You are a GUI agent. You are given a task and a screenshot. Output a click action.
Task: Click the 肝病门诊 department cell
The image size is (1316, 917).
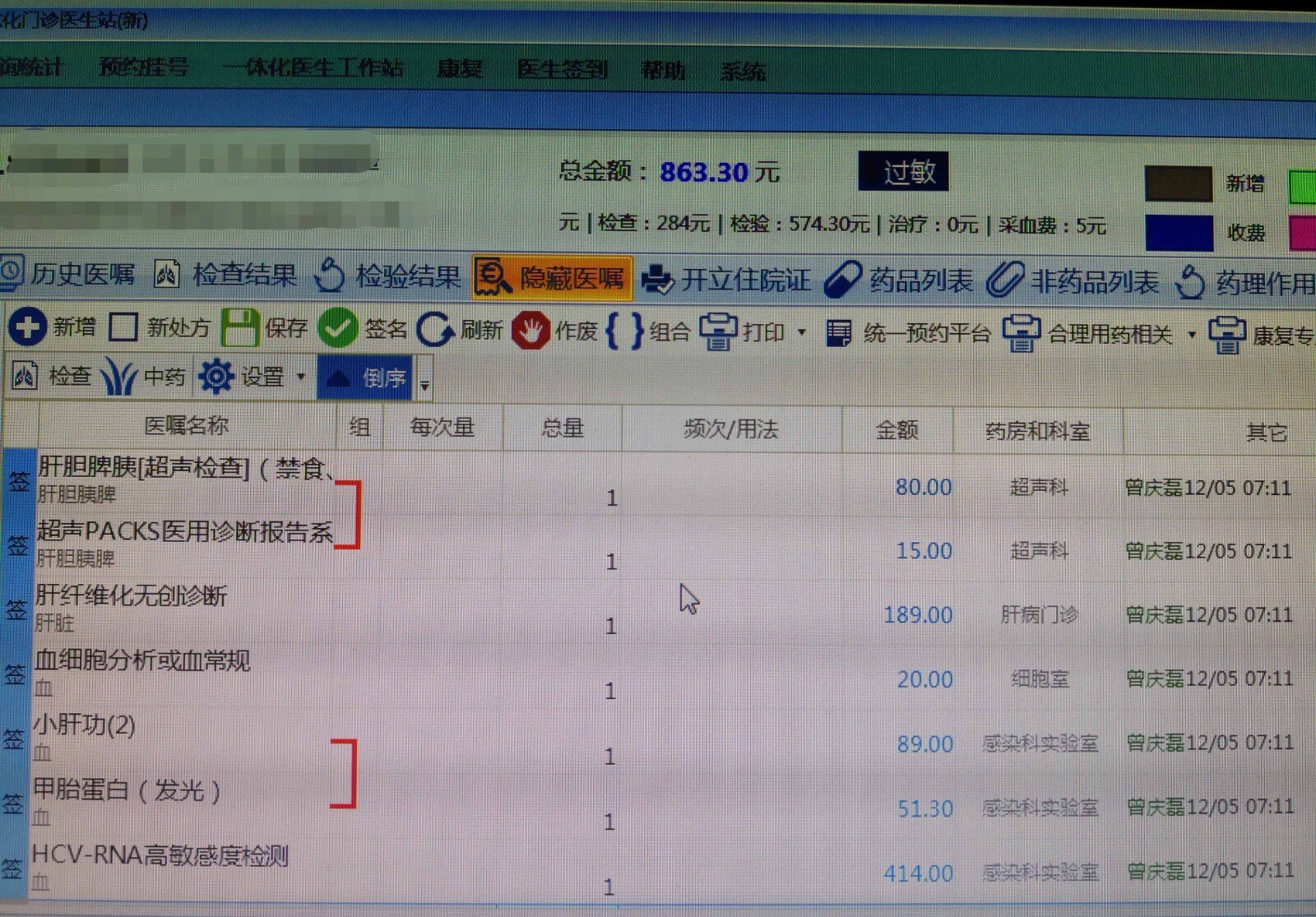pos(1040,614)
